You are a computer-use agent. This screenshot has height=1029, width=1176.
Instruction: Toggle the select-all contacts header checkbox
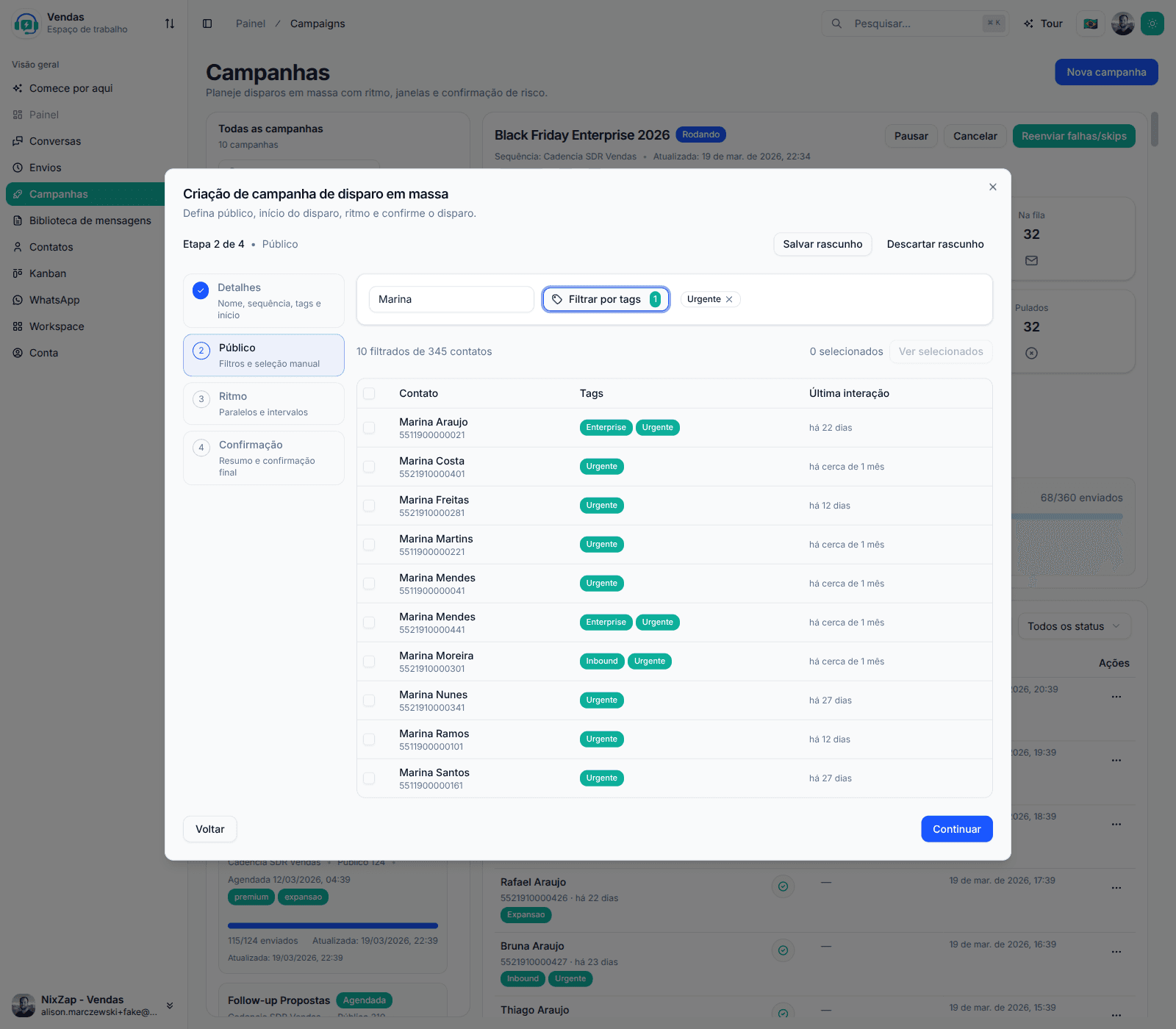click(369, 393)
